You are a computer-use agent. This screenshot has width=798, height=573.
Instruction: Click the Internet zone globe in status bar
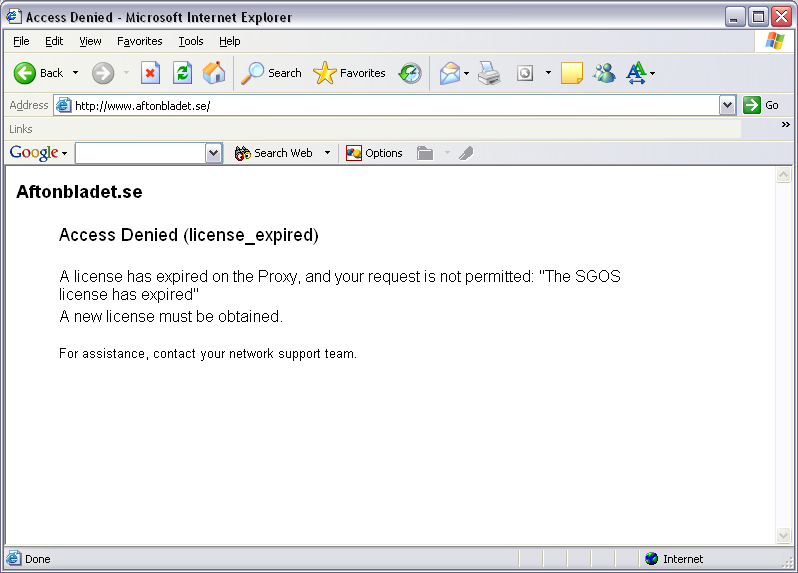point(651,559)
